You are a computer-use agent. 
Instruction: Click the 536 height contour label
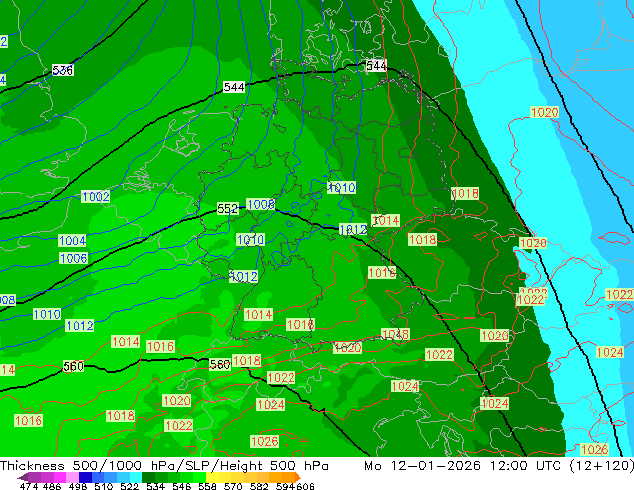[63, 70]
